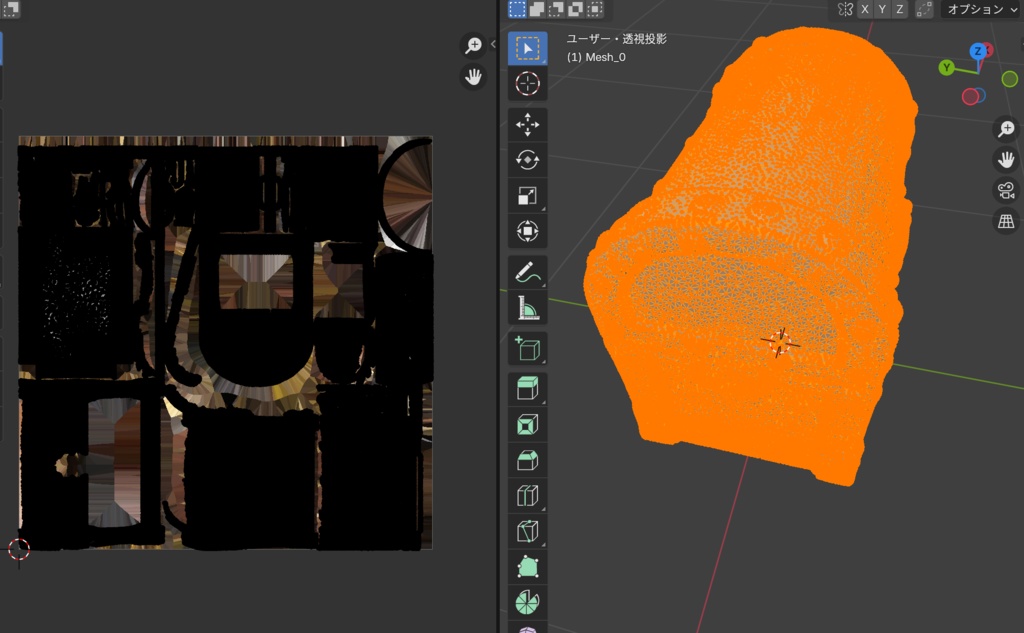Set selection mode to Subtract

pos(556,8)
